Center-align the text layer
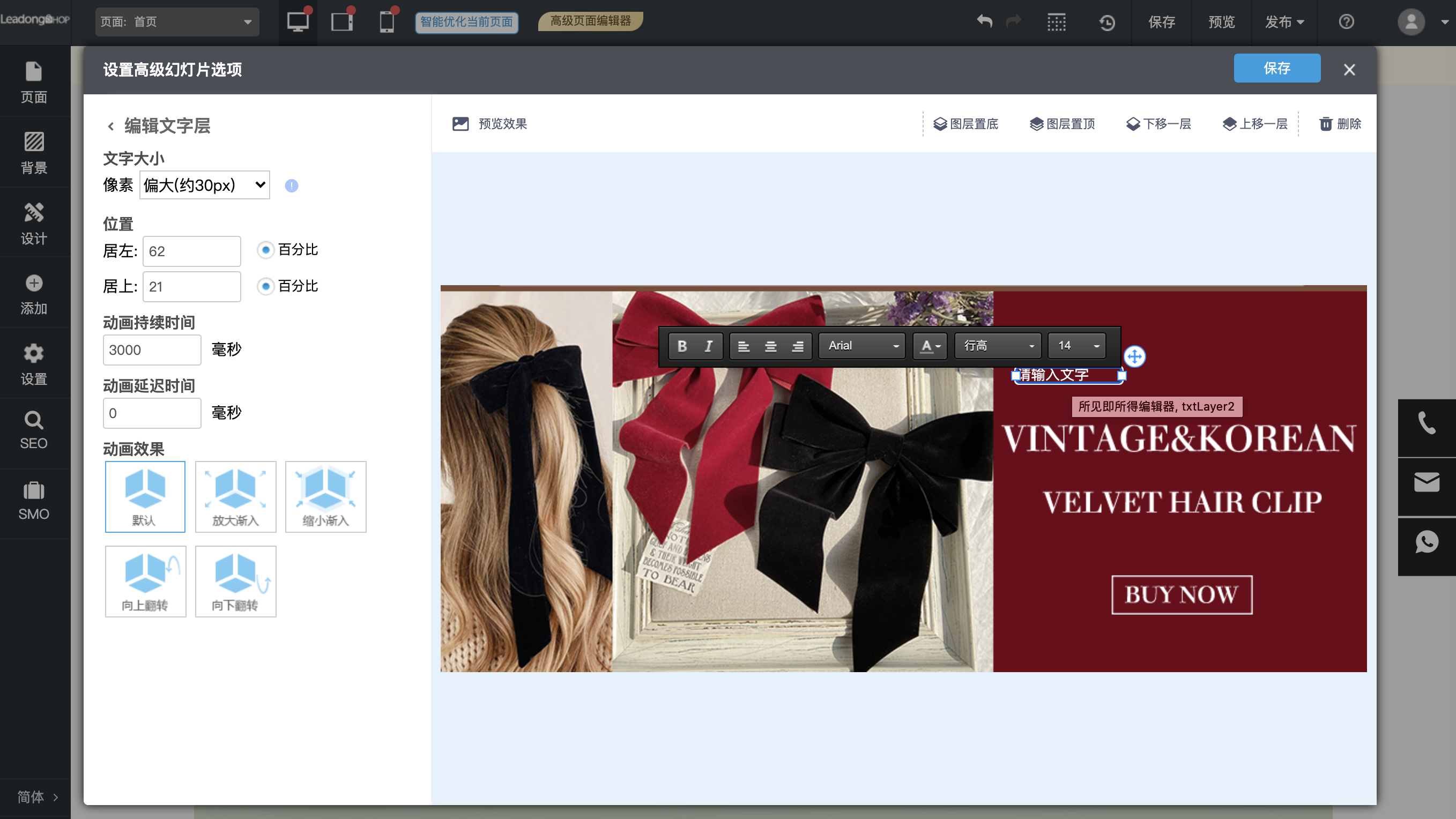 (x=770, y=346)
